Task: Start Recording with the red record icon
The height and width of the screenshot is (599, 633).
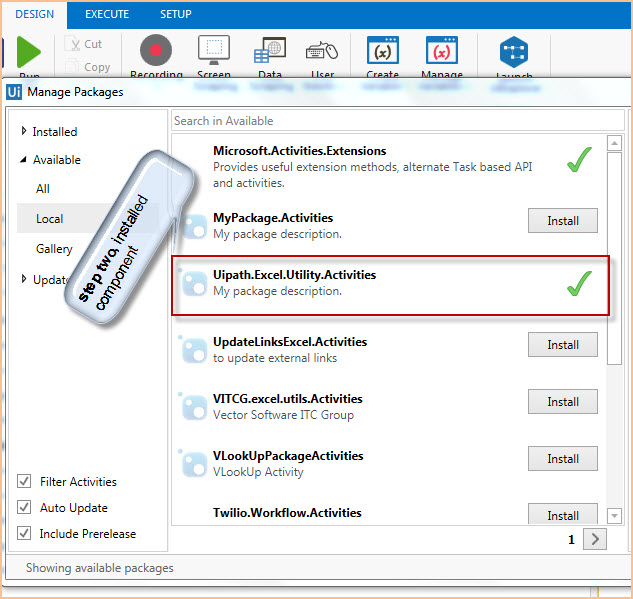Action: click(x=156, y=50)
